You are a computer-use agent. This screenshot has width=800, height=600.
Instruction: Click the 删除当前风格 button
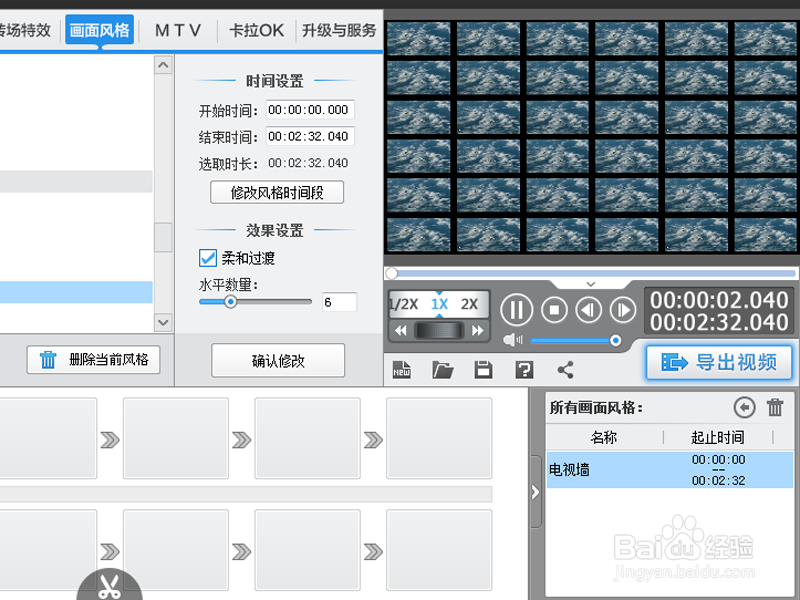(93, 360)
